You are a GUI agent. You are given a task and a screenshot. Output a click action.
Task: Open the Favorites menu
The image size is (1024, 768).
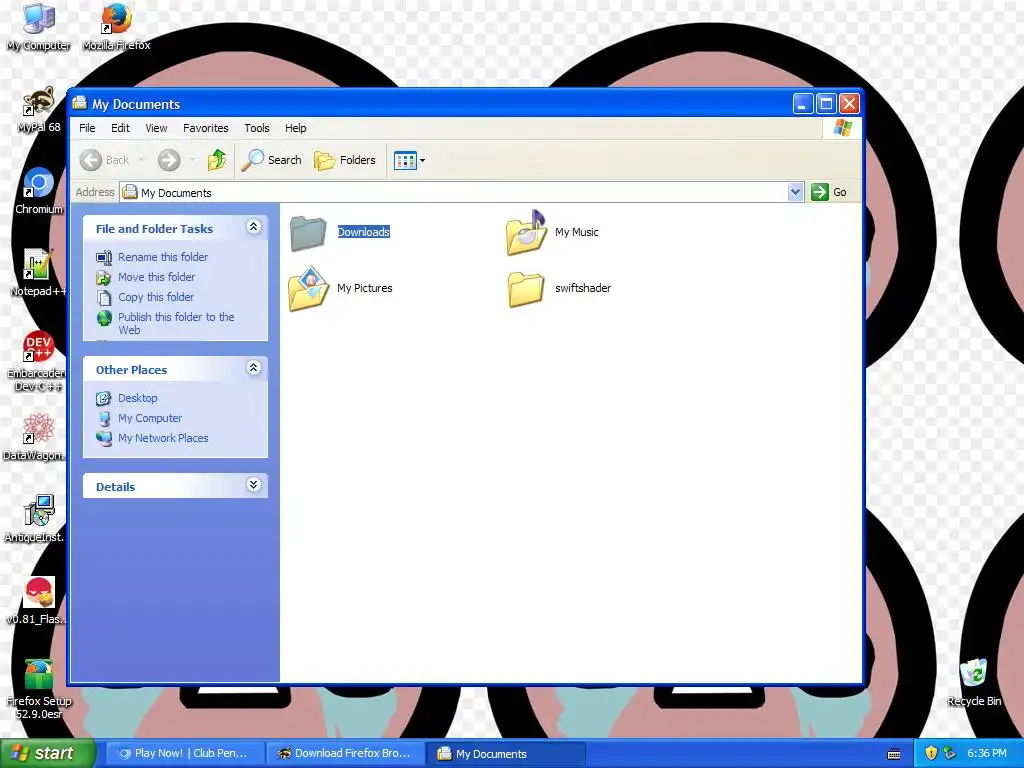pyautogui.click(x=206, y=128)
